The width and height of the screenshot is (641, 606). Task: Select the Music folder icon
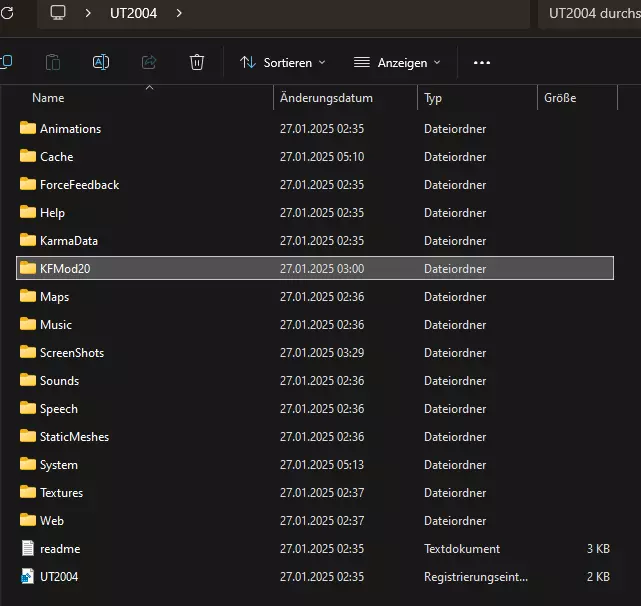point(28,324)
